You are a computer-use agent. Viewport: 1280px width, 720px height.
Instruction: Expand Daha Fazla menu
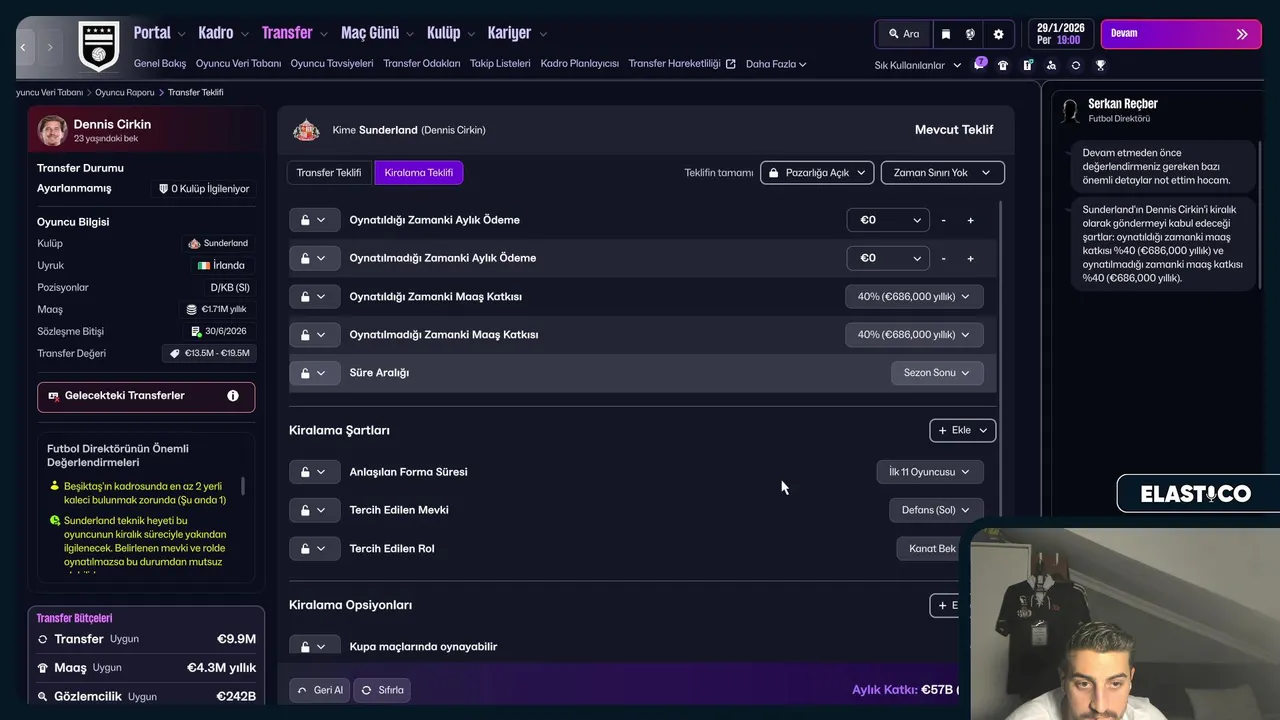pyautogui.click(x=776, y=64)
